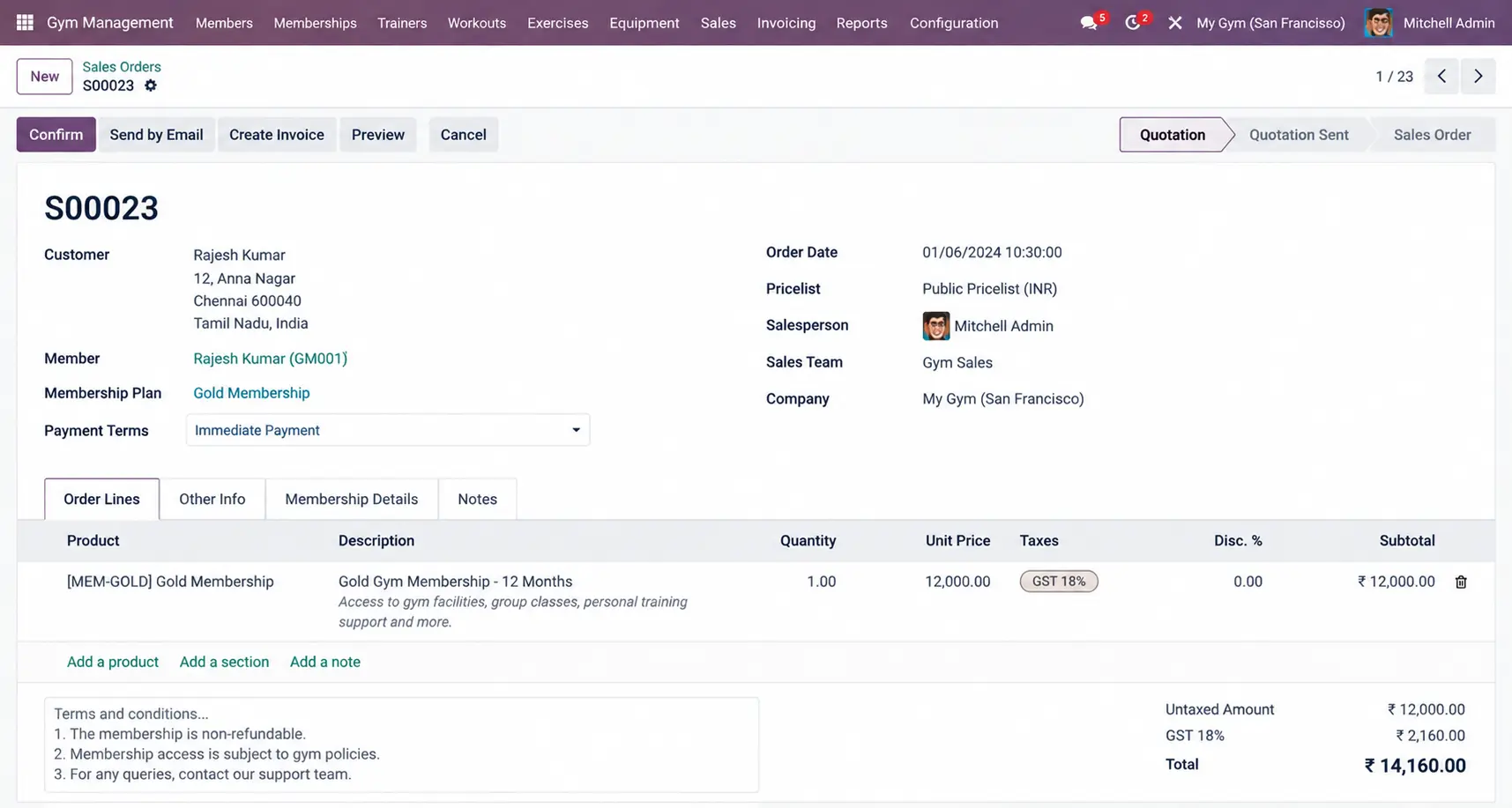
Task: Open the Reports menu
Action: click(x=861, y=23)
